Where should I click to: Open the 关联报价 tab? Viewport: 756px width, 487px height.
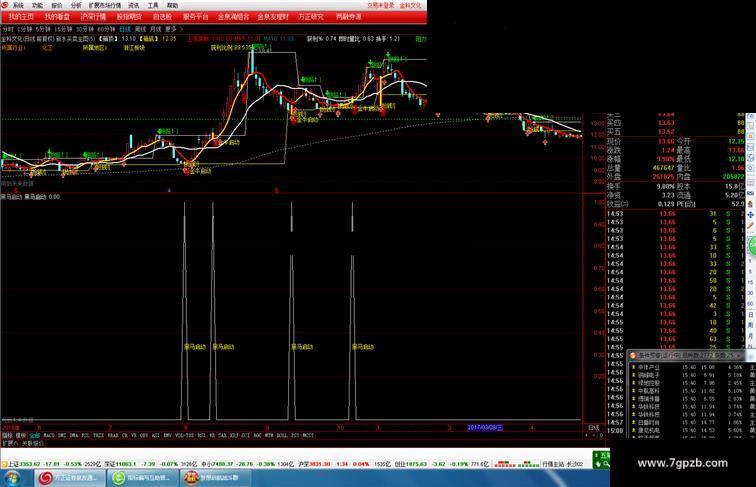33,443
